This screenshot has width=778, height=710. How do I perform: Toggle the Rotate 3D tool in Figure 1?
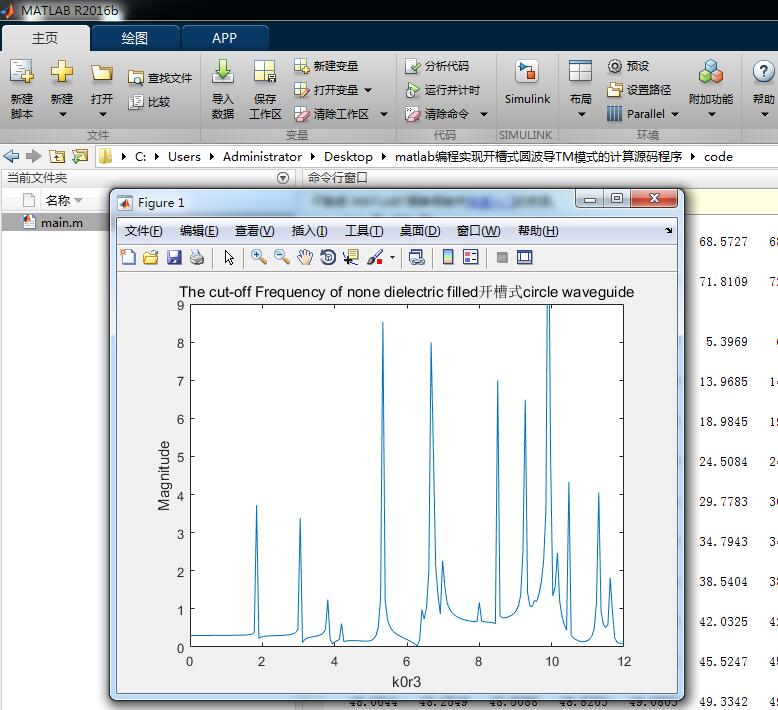(328, 257)
